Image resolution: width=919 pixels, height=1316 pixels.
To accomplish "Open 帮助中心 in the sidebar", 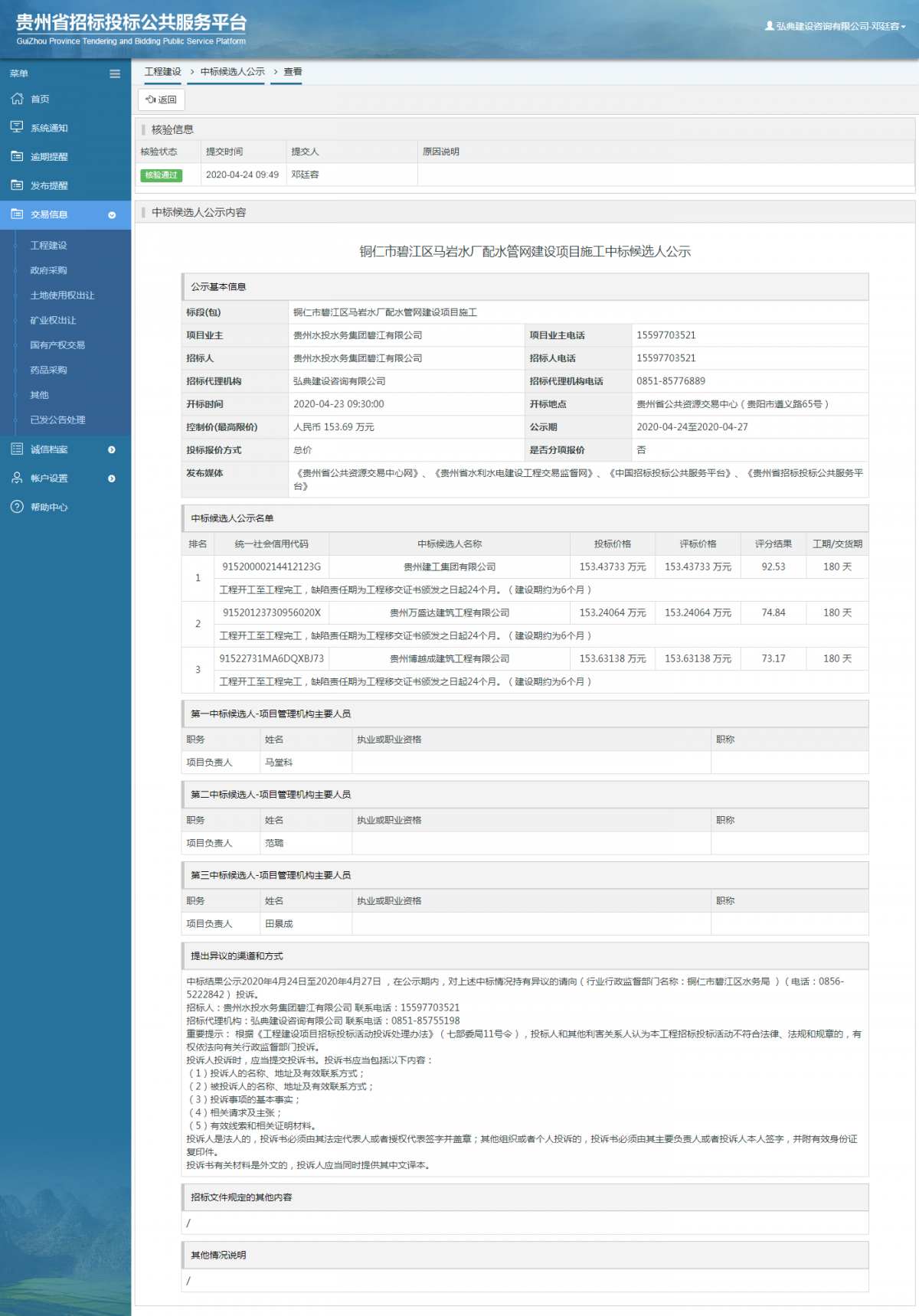I will click(49, 508).
